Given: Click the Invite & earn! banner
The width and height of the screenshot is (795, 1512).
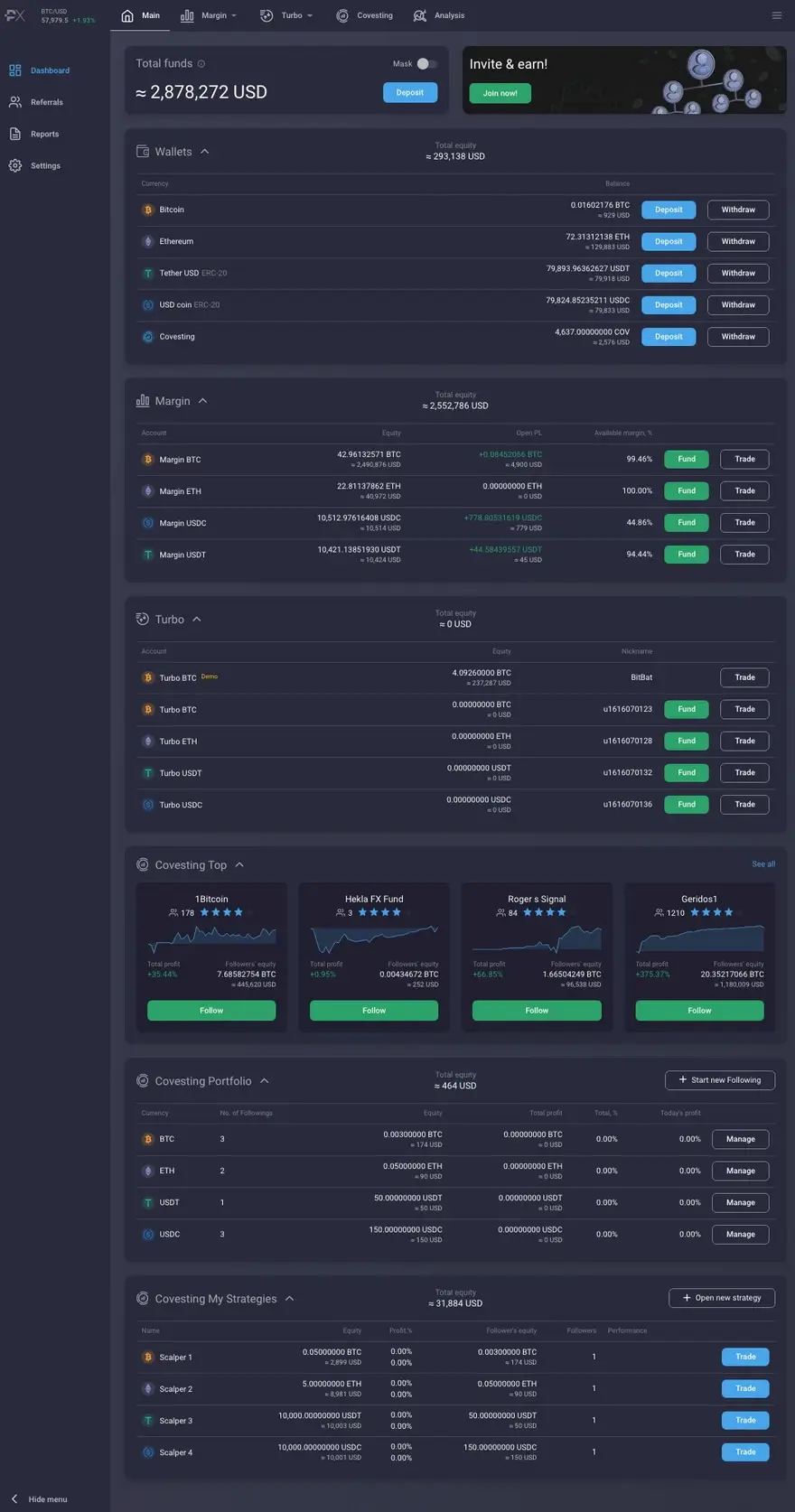Looking at the screenshot, I should tap(624, 80).
